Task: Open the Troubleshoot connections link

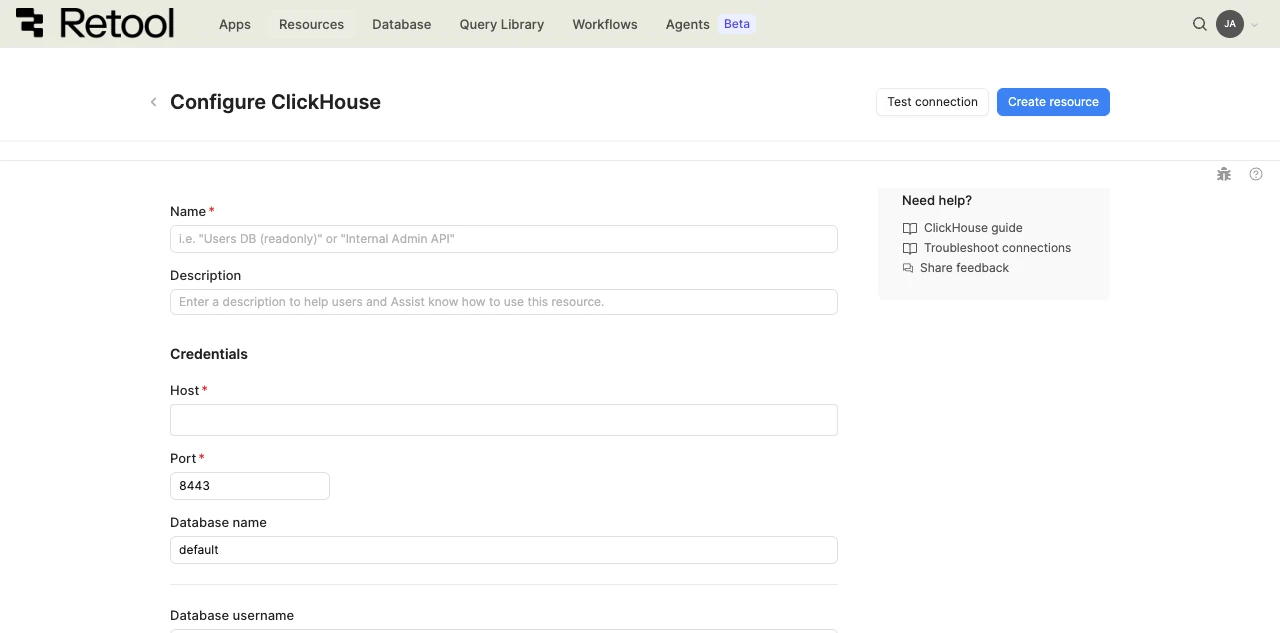Action: pyautogui.click(x=997, y=248)
